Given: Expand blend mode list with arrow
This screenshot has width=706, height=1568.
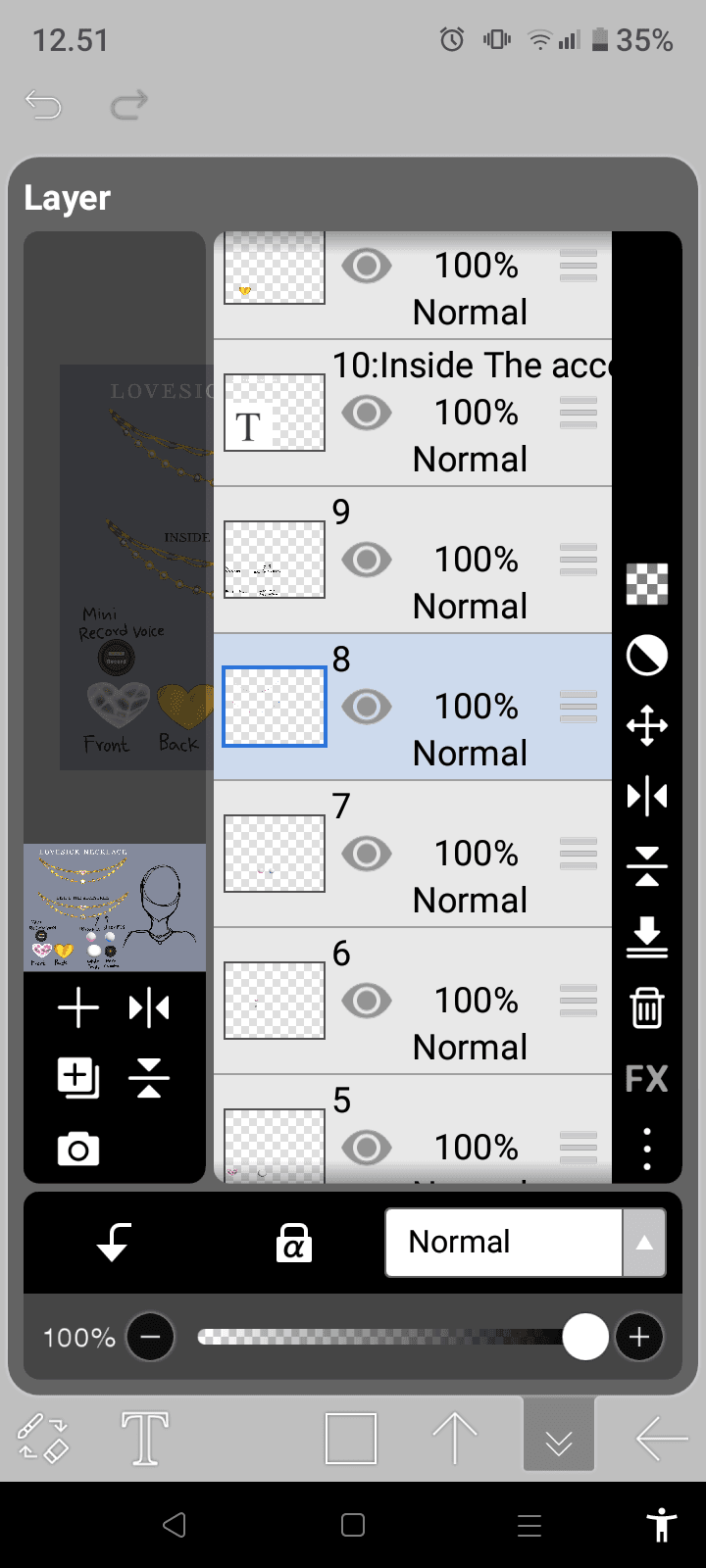Looking at the screenshot, I should click(644, 1243).
